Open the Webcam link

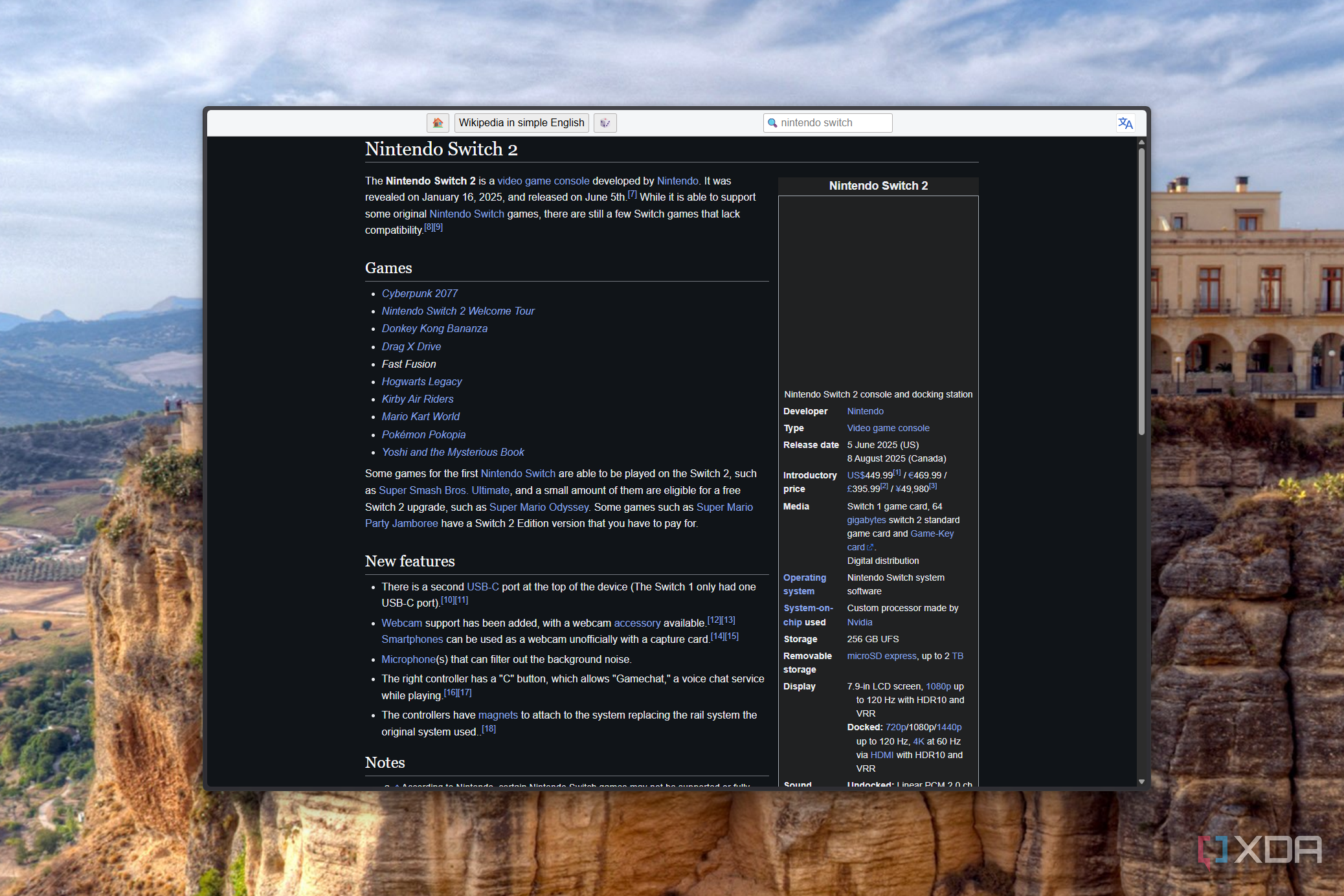[401, 623]
